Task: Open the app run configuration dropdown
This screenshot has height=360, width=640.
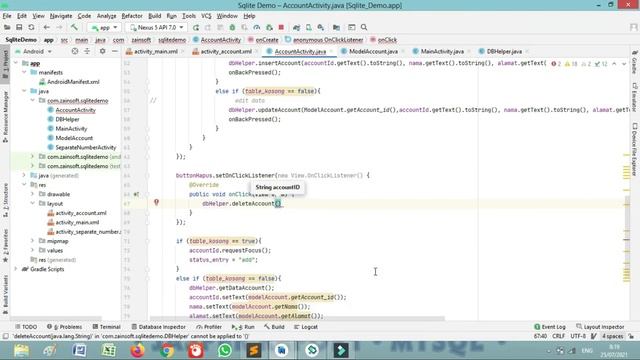Action: (104, 27)
